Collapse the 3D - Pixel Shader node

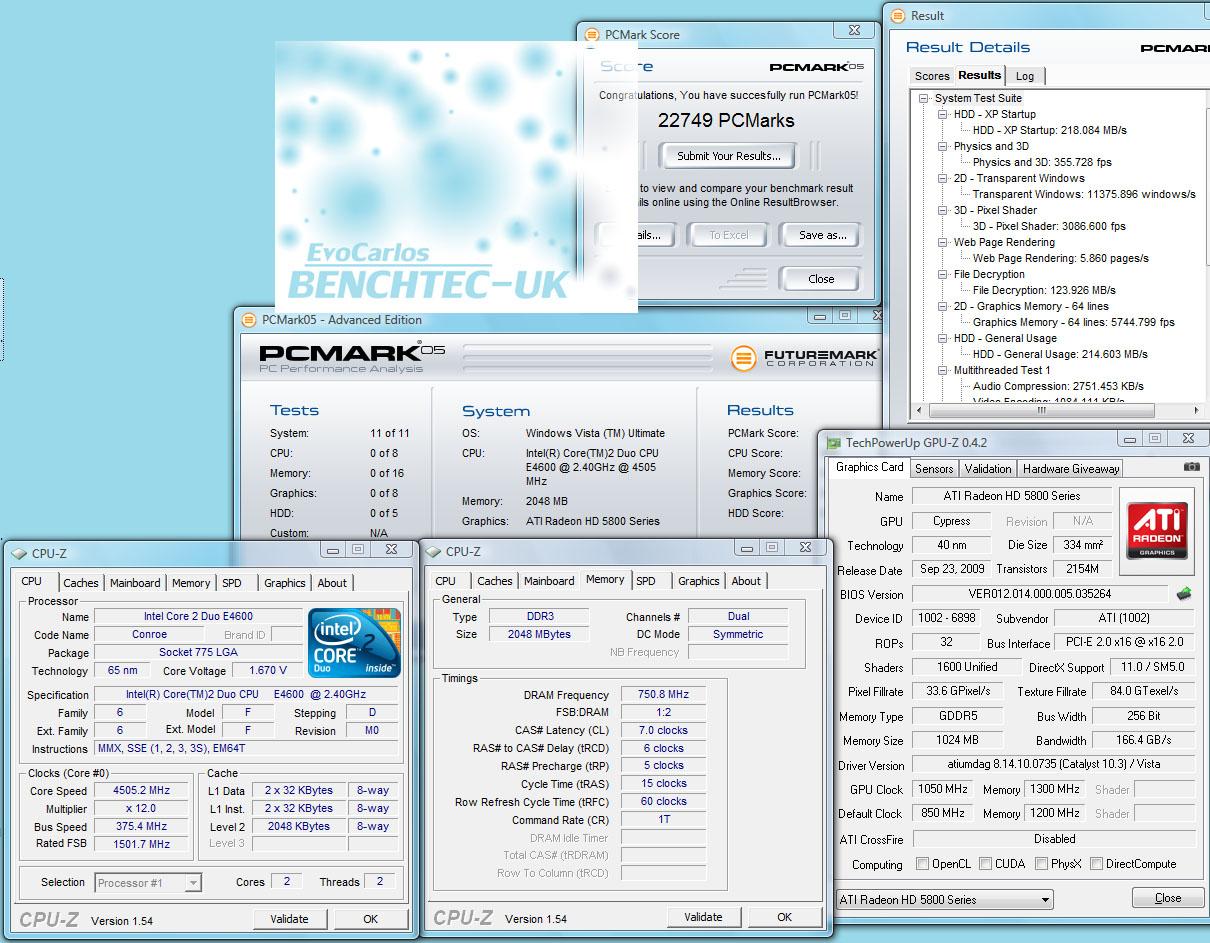click(x=943, y=210)
